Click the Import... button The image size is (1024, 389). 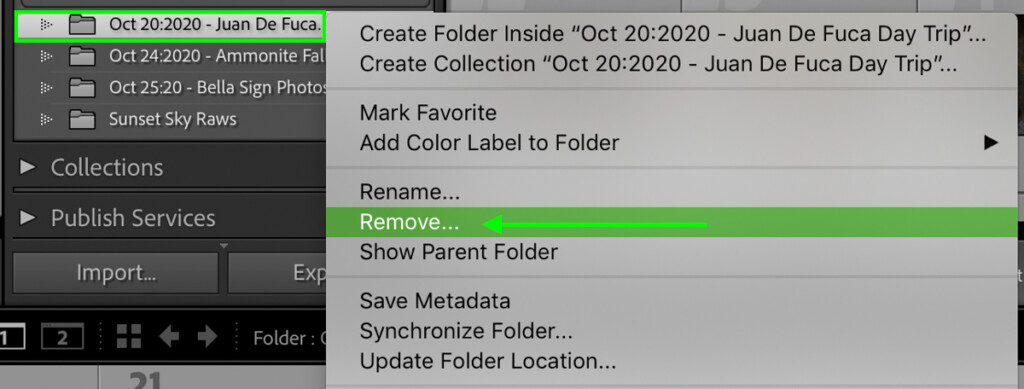pos(116,272)
